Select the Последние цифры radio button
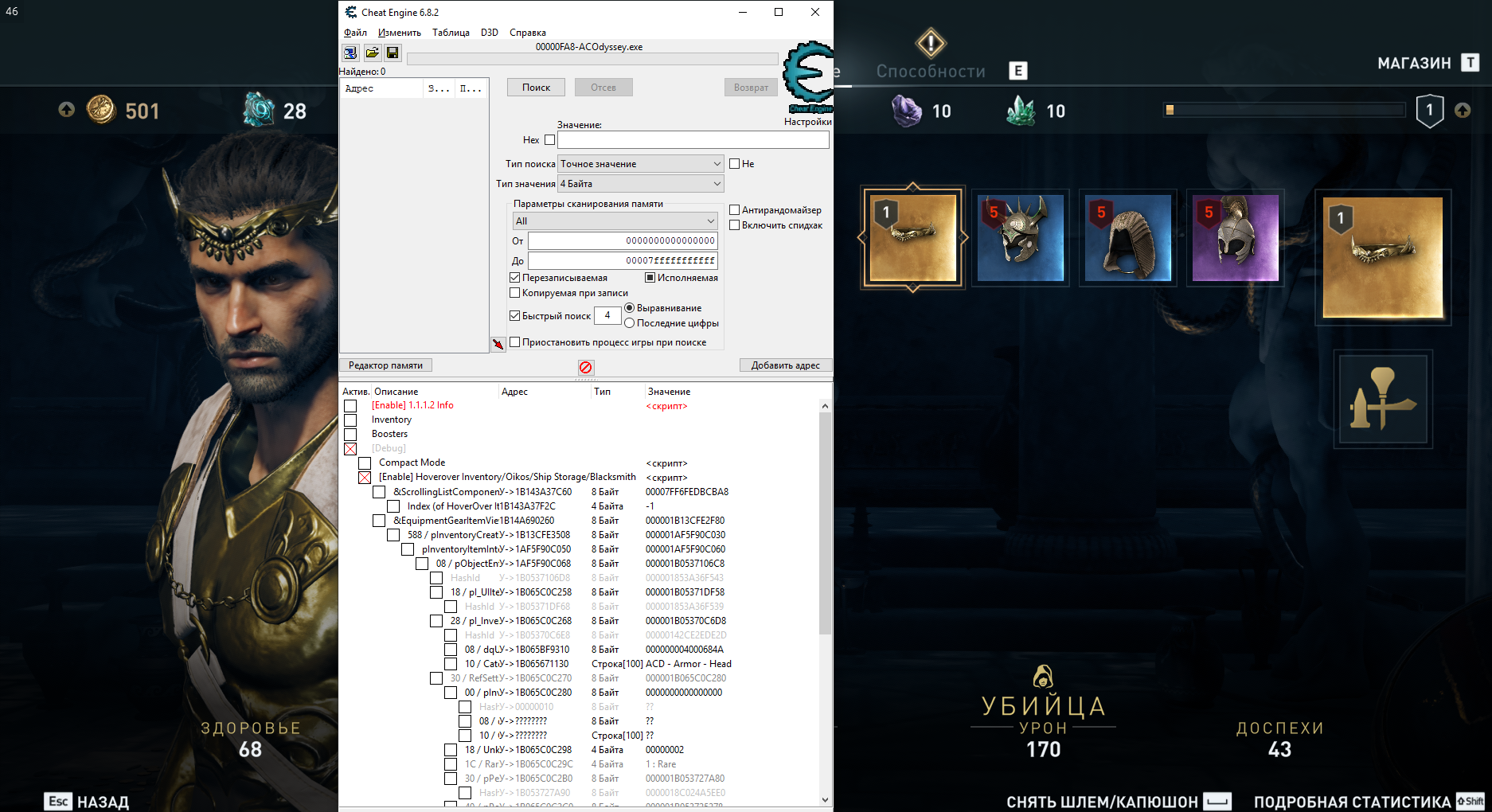Screen dimensions: 1492x812 [630, 323]
